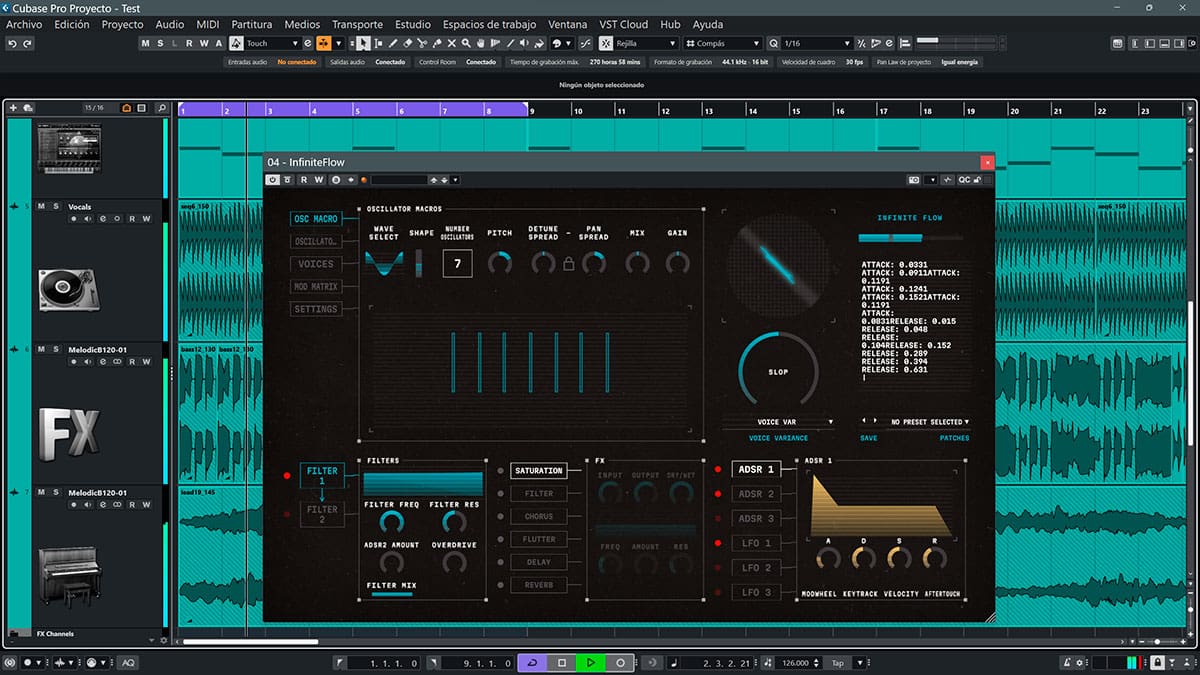Select the Draw pencil tool
The width and height of the screenshot is (1200, 675).
[393, 43]
